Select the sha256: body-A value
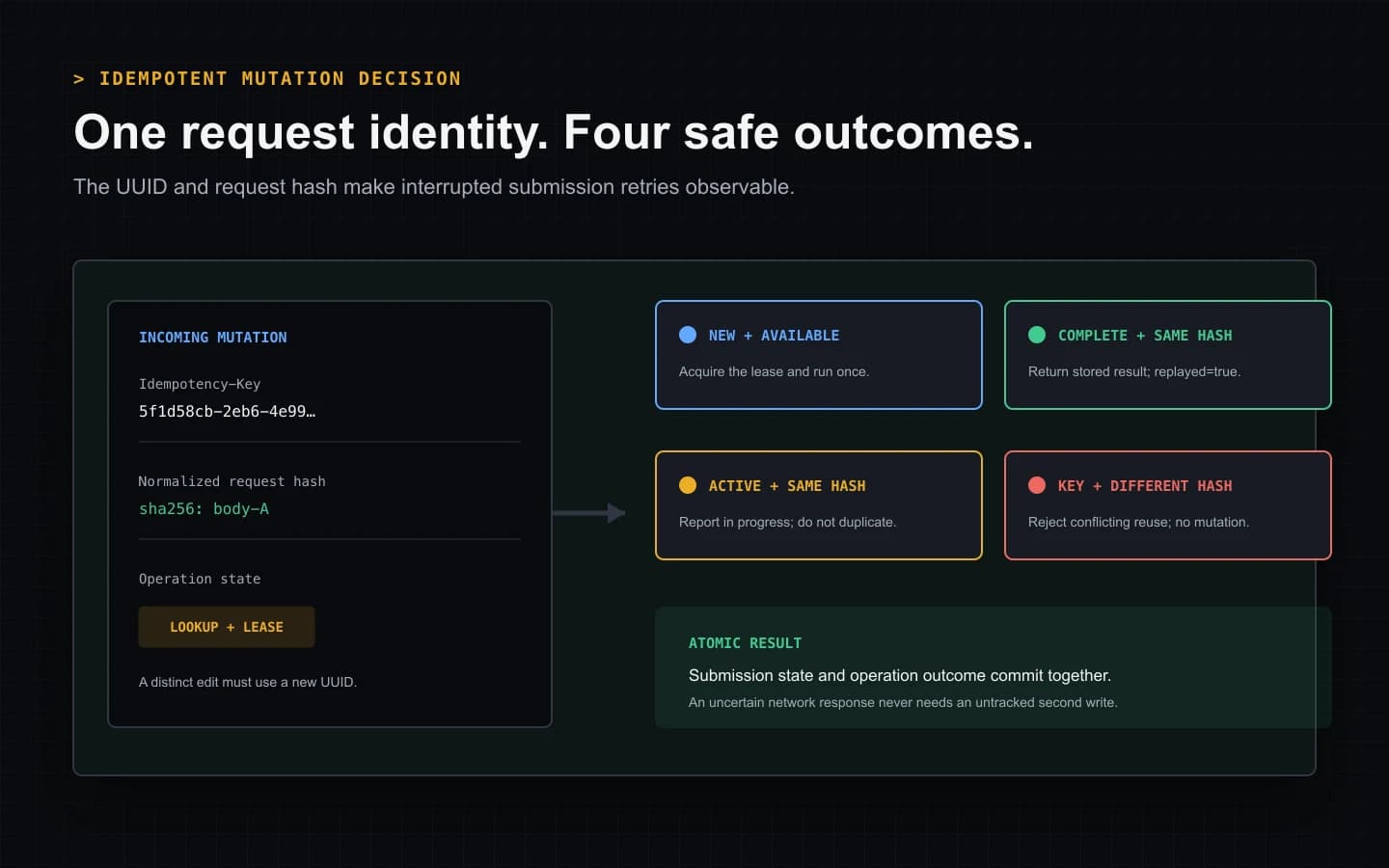 204,508
